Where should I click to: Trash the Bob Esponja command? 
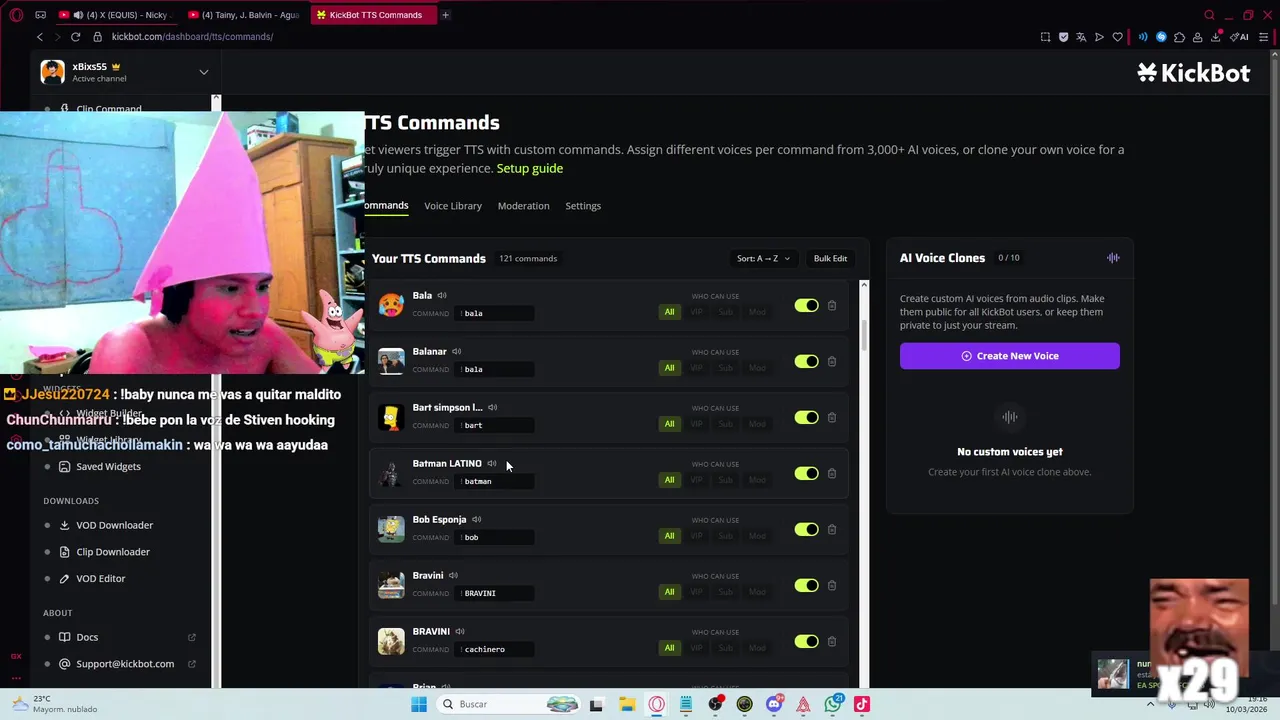click(x=832, y=529)
